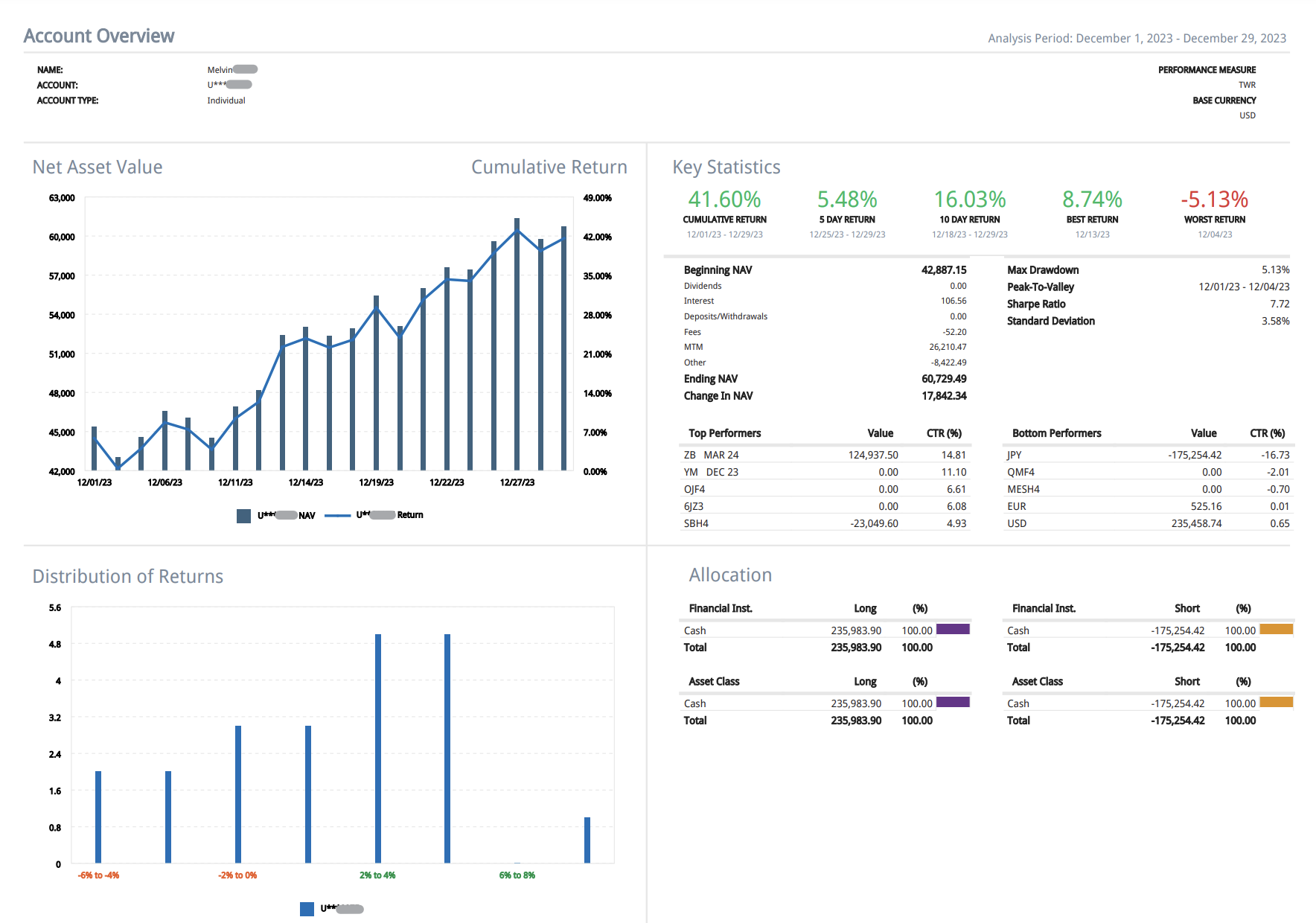Select the 16.03% 10 day return value
The height and width of the screenshot is (923, 1316).
tap(969, 199)
